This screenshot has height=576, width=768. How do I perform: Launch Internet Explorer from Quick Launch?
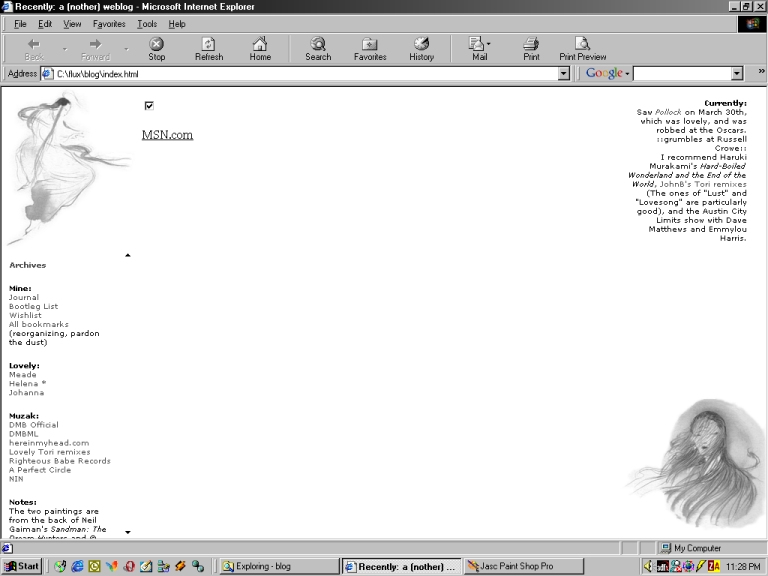coord(77,566)
